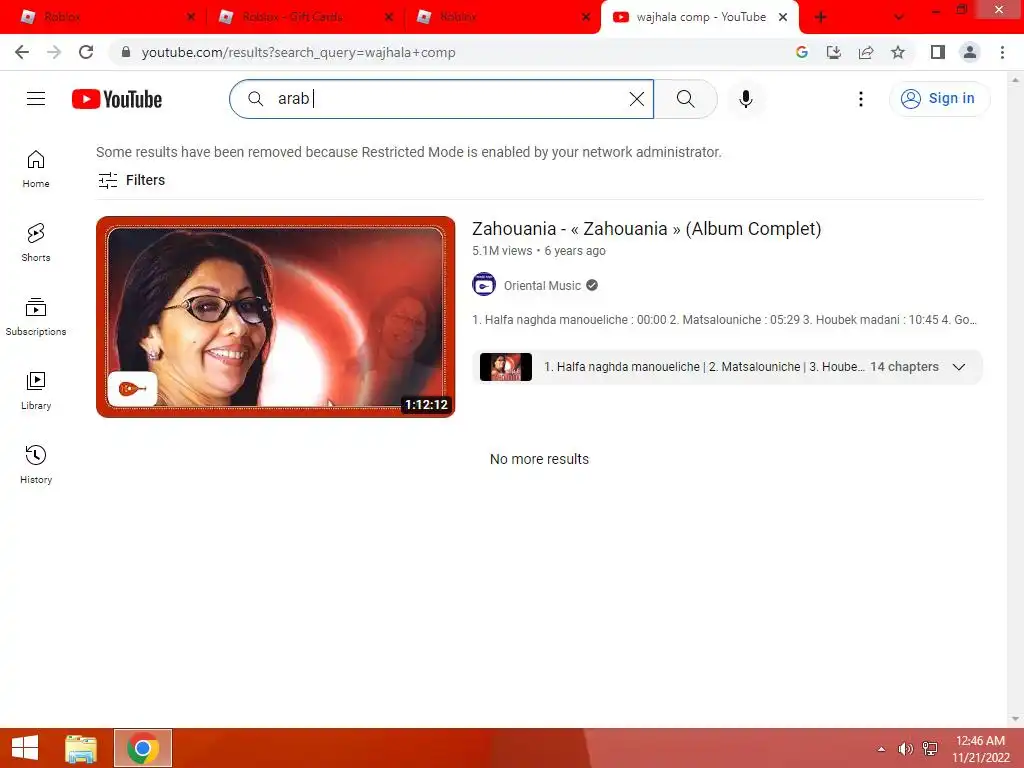Click the network tray icon

click(x=930, y=749)
